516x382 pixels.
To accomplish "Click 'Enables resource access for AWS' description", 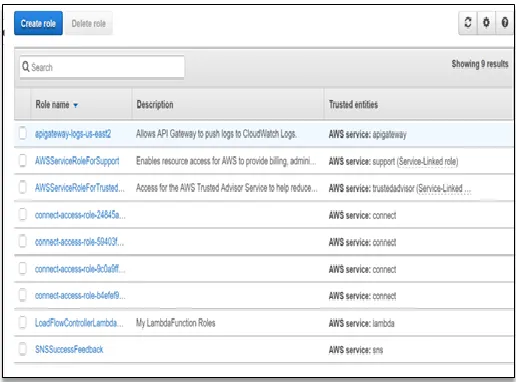I will click(x=226, y=161).
